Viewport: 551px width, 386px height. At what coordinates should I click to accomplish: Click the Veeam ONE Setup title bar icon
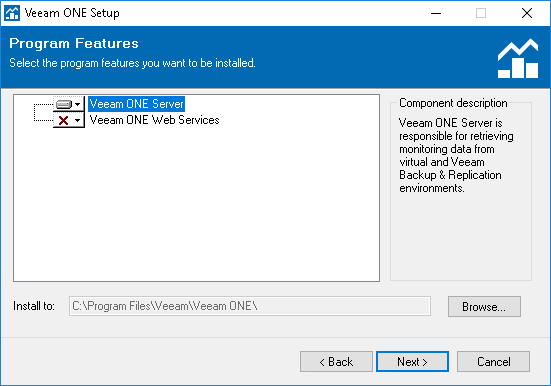pyautogui.click(x=12, y=13)
